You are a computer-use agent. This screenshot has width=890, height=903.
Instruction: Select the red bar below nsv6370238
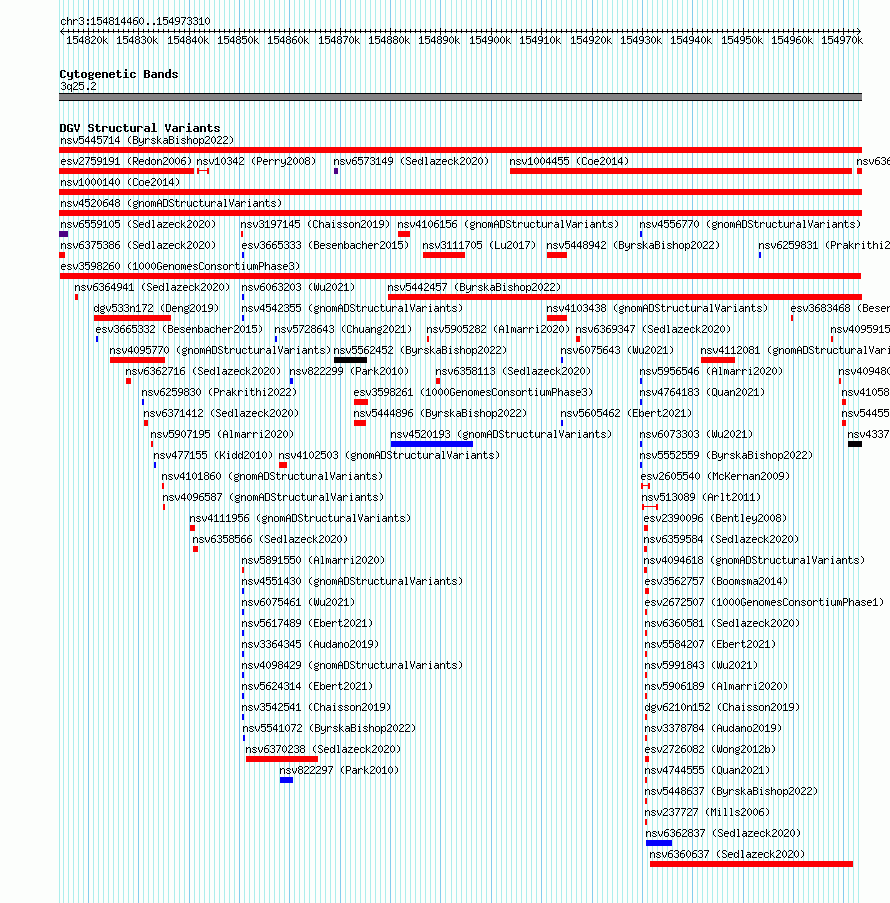(x=282, y=759)
